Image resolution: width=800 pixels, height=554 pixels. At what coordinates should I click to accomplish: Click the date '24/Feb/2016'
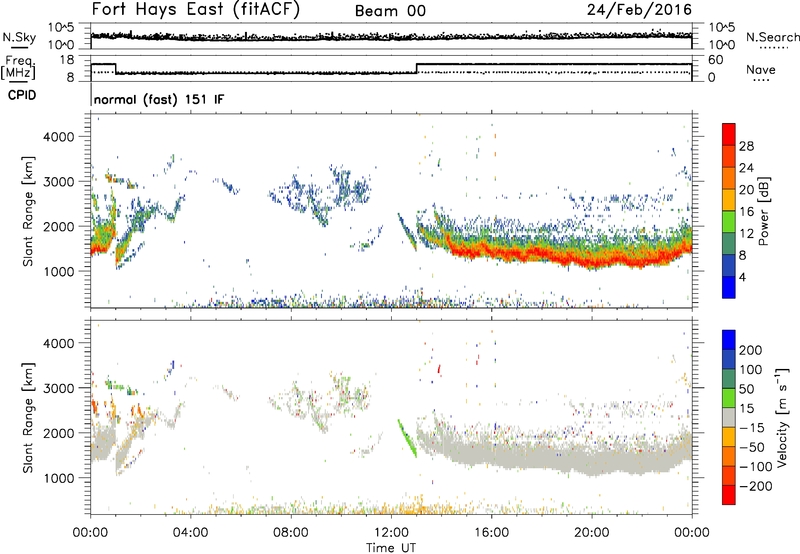point(640,9)
